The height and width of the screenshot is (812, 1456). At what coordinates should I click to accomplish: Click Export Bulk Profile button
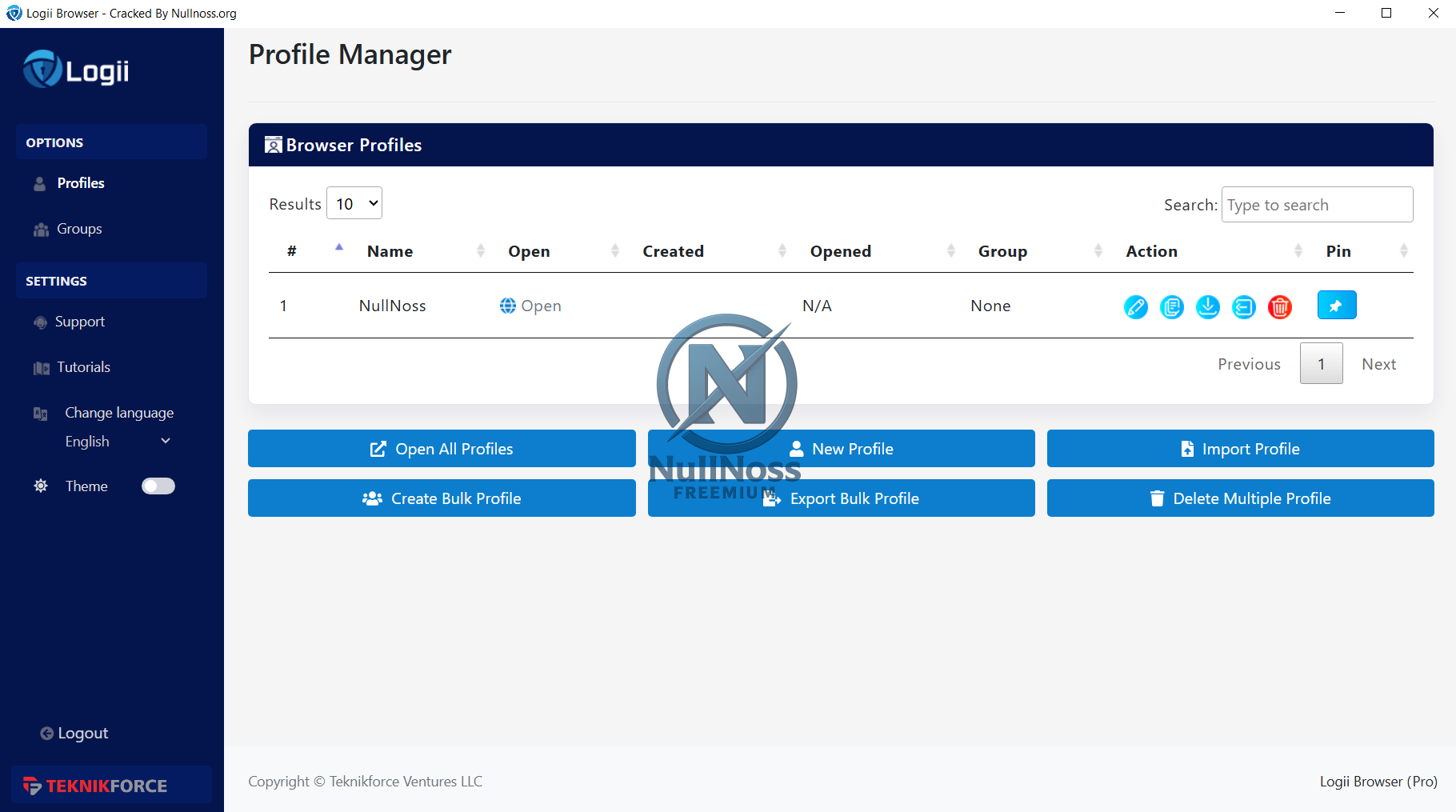(842, 498)
